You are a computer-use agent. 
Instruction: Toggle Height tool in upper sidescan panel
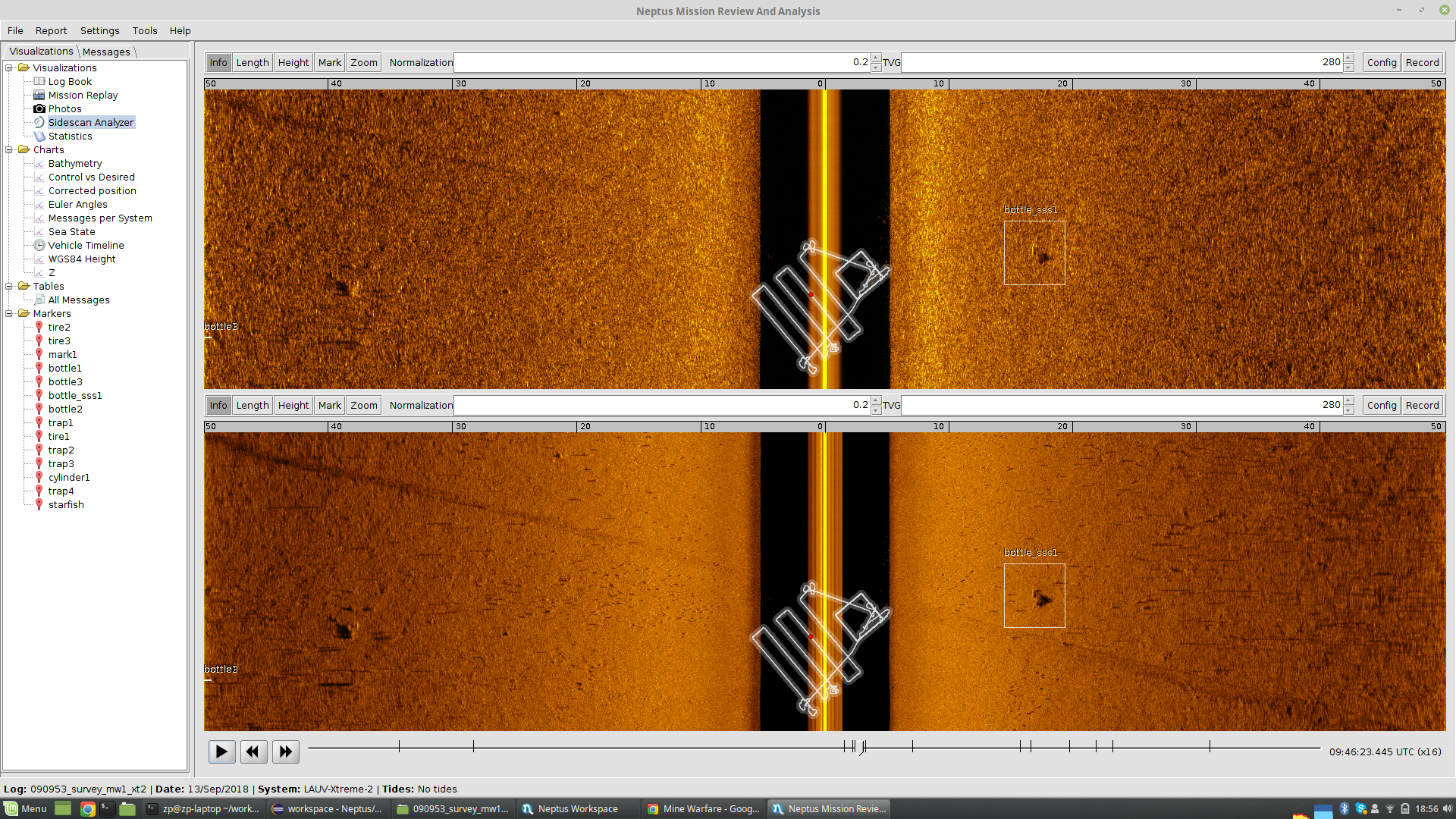point(293,62)
